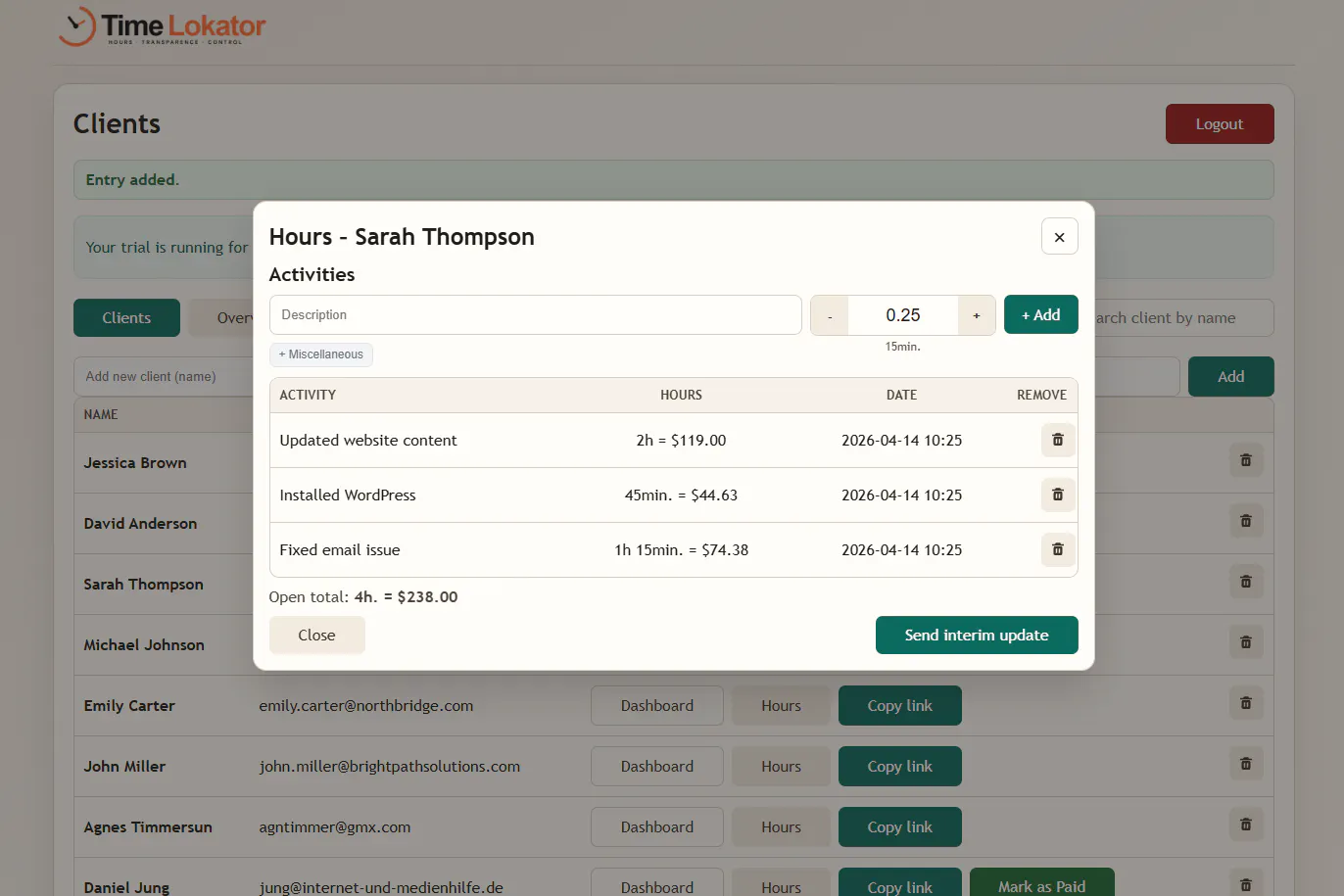1344x896 pixels.
Task: Focus the activity Description field
Action: point(536,314)
